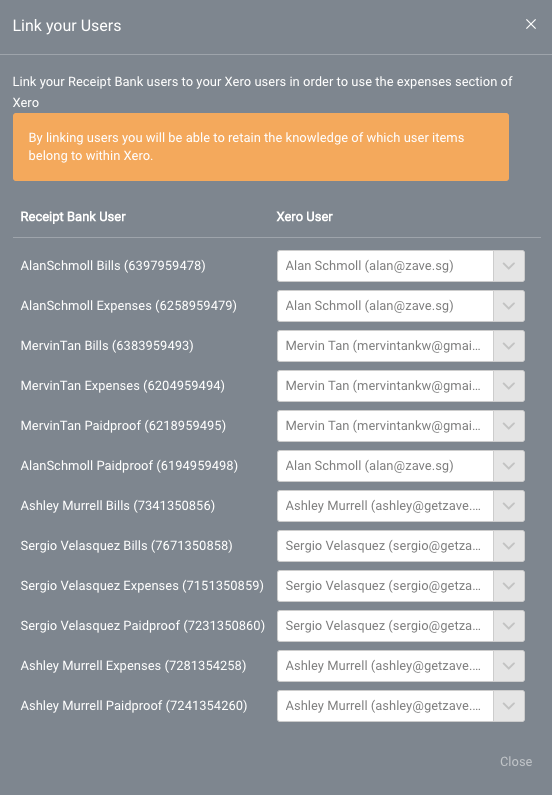Close the Link your Users dialog via X
The width and height of the screenshot is (552, 795).
click(531, 24)
